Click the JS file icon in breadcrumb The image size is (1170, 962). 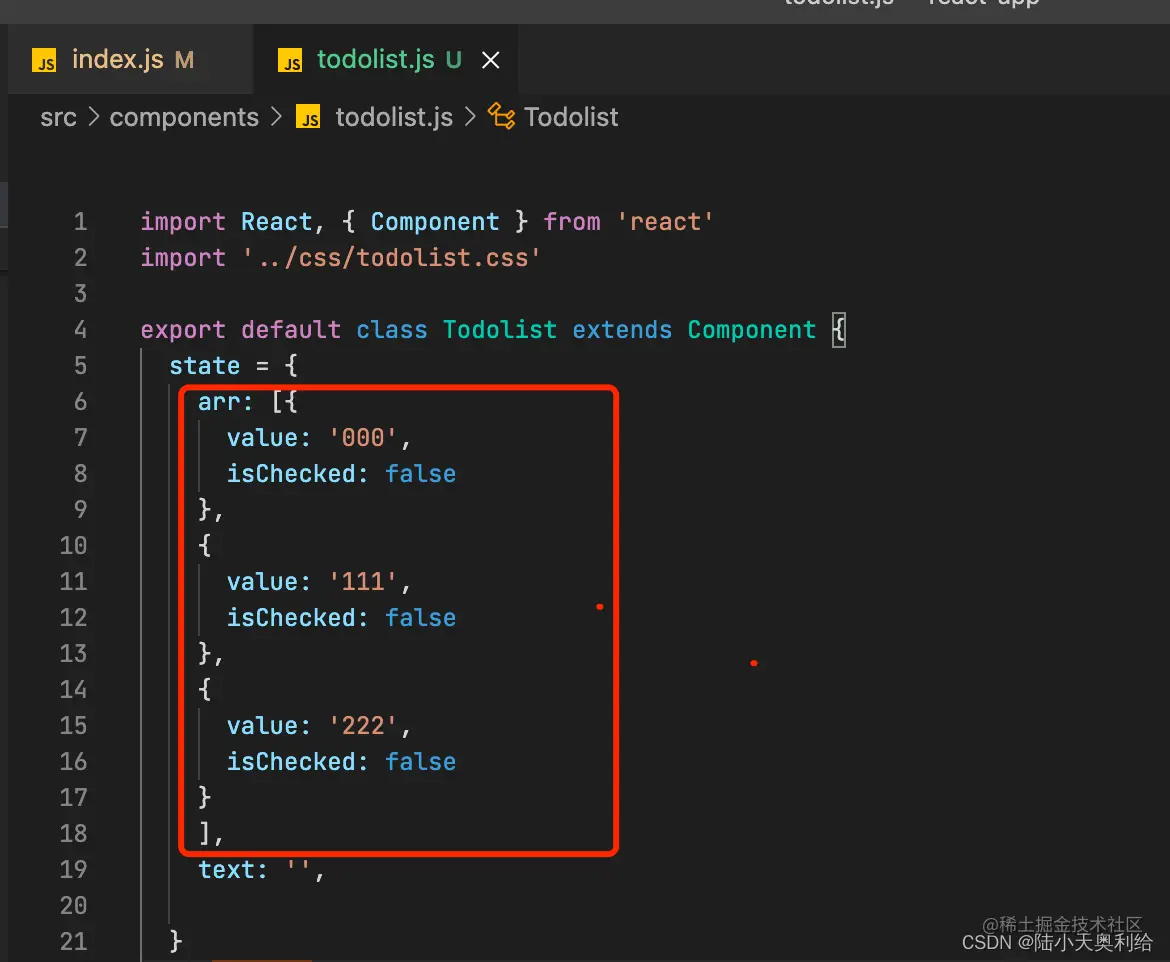[308, 117]
